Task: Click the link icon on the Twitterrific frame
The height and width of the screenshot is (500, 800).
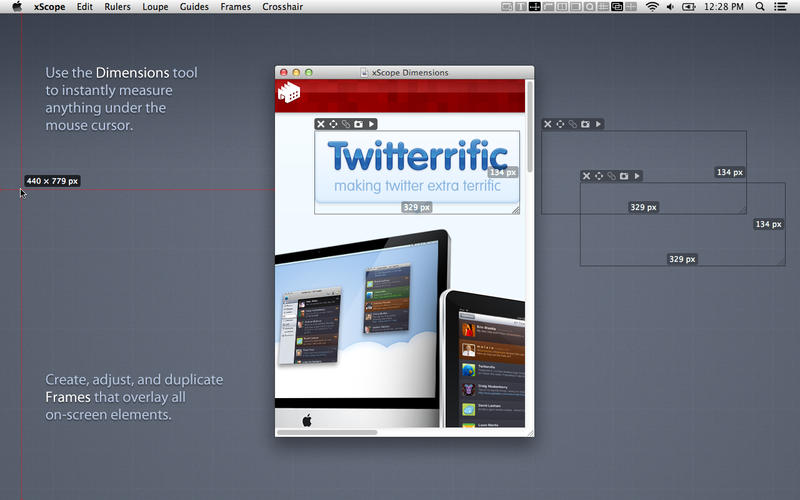Action: pyautogui.click(x=346, y=124)
